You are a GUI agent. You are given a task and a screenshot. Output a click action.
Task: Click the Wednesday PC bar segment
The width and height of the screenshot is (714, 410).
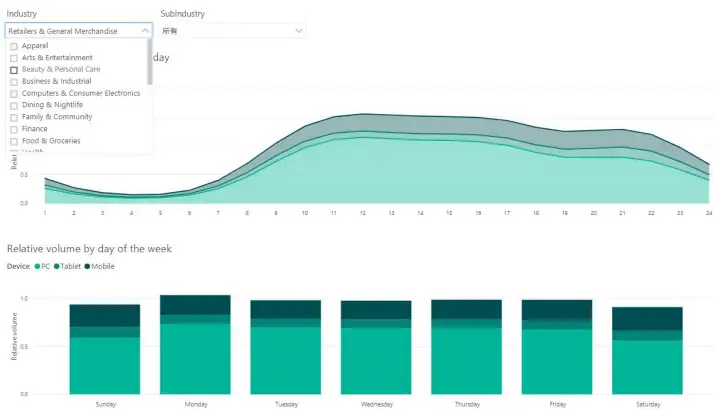(x=376, y=361)
